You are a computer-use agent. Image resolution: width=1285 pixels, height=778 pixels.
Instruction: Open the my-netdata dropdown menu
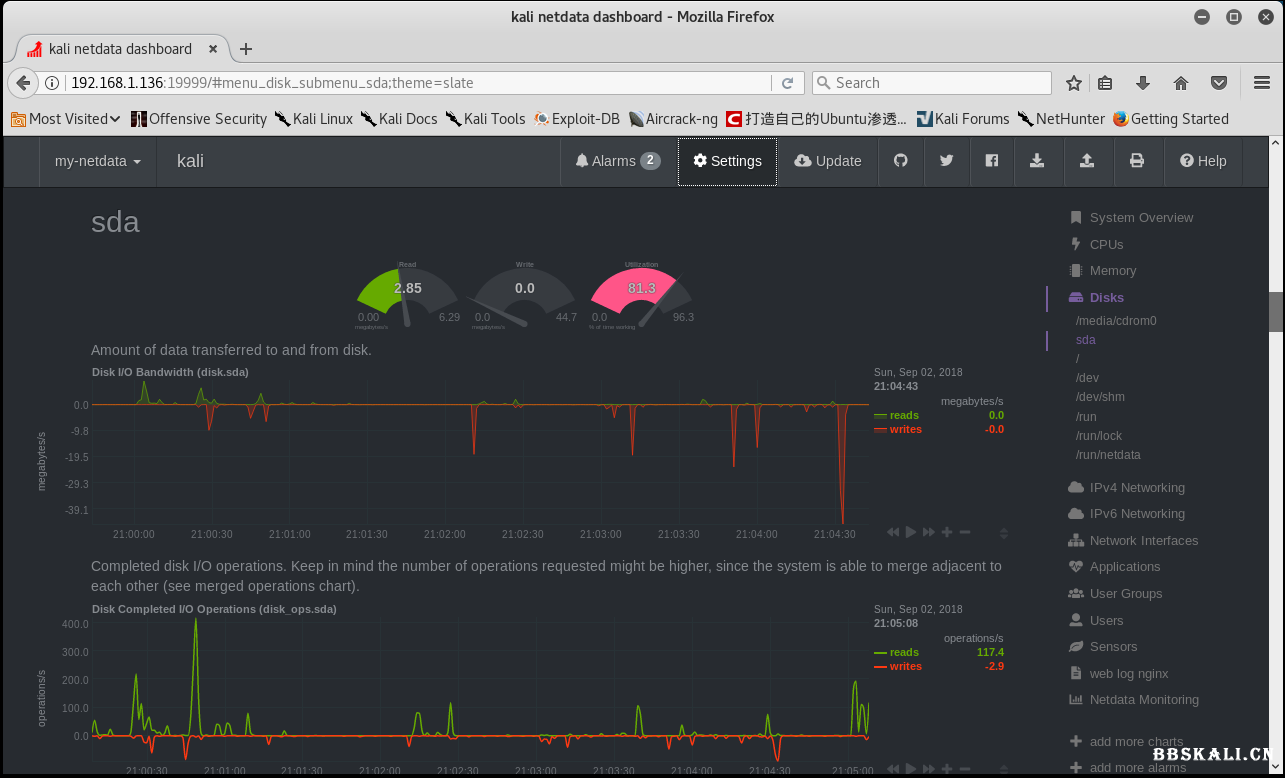click(97, 161)
